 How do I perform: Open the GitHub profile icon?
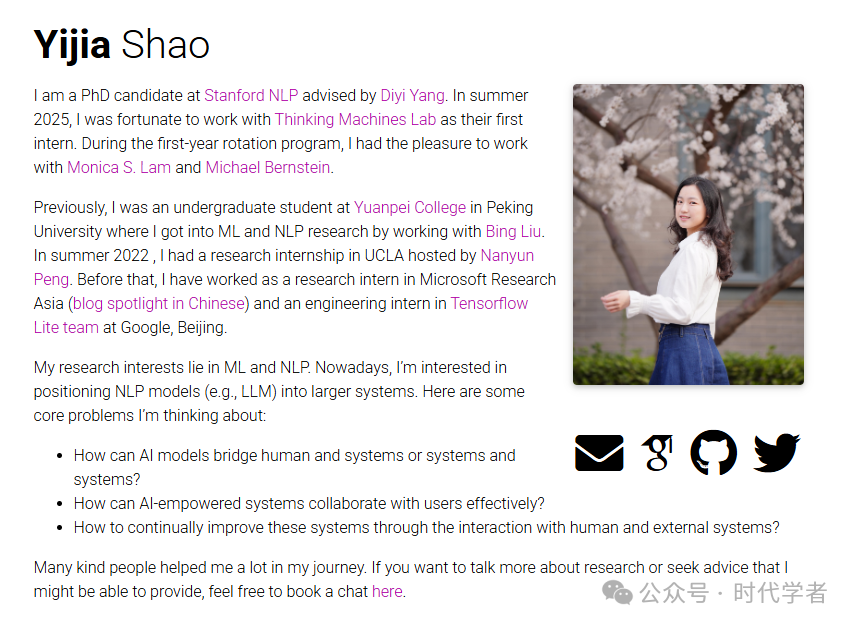coord(714,453)
